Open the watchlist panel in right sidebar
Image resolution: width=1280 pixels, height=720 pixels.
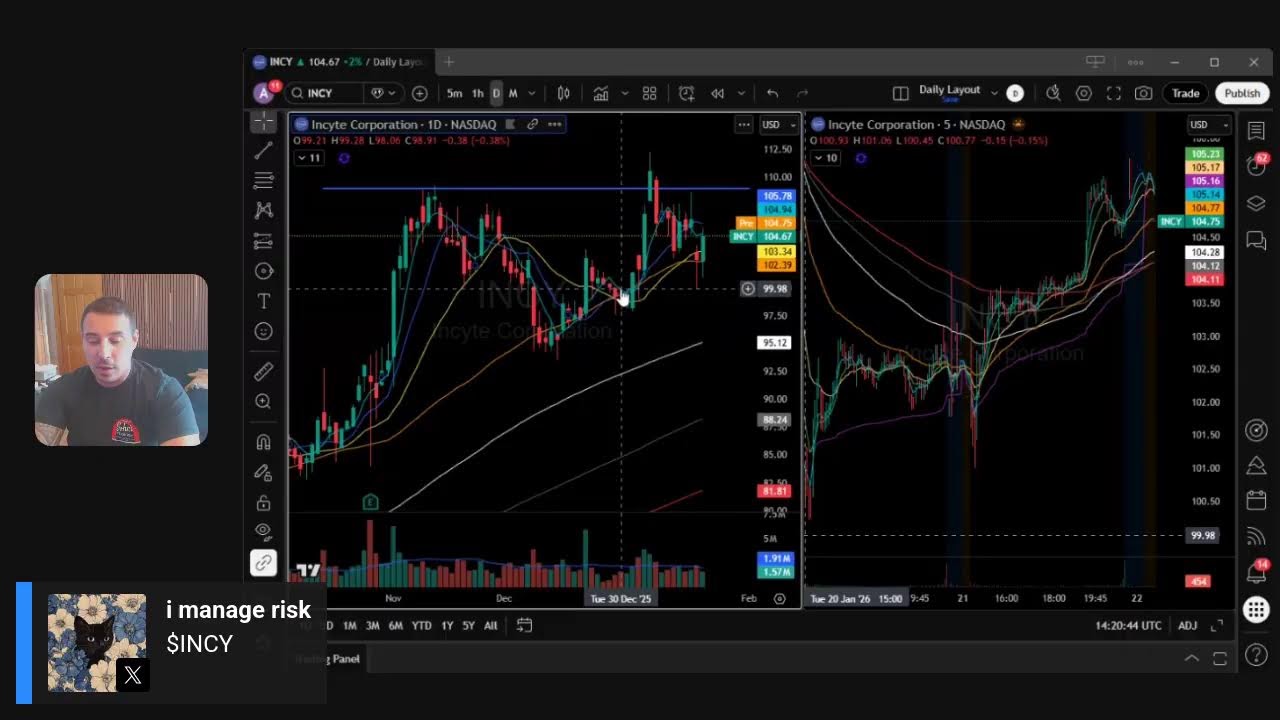pyautogui.click(x=1256, y=131)
